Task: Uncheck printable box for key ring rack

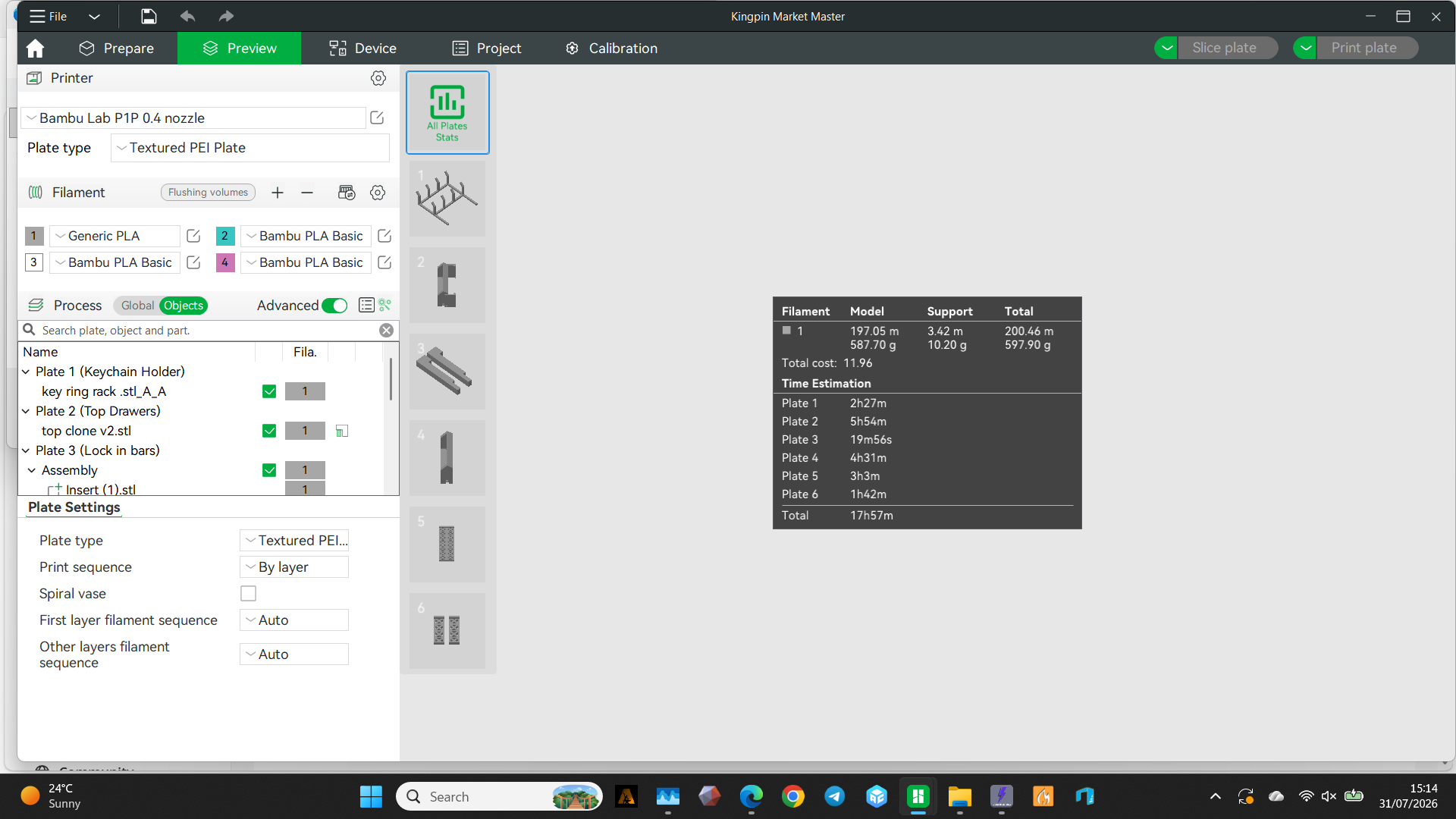Action: tap(269, 391)
